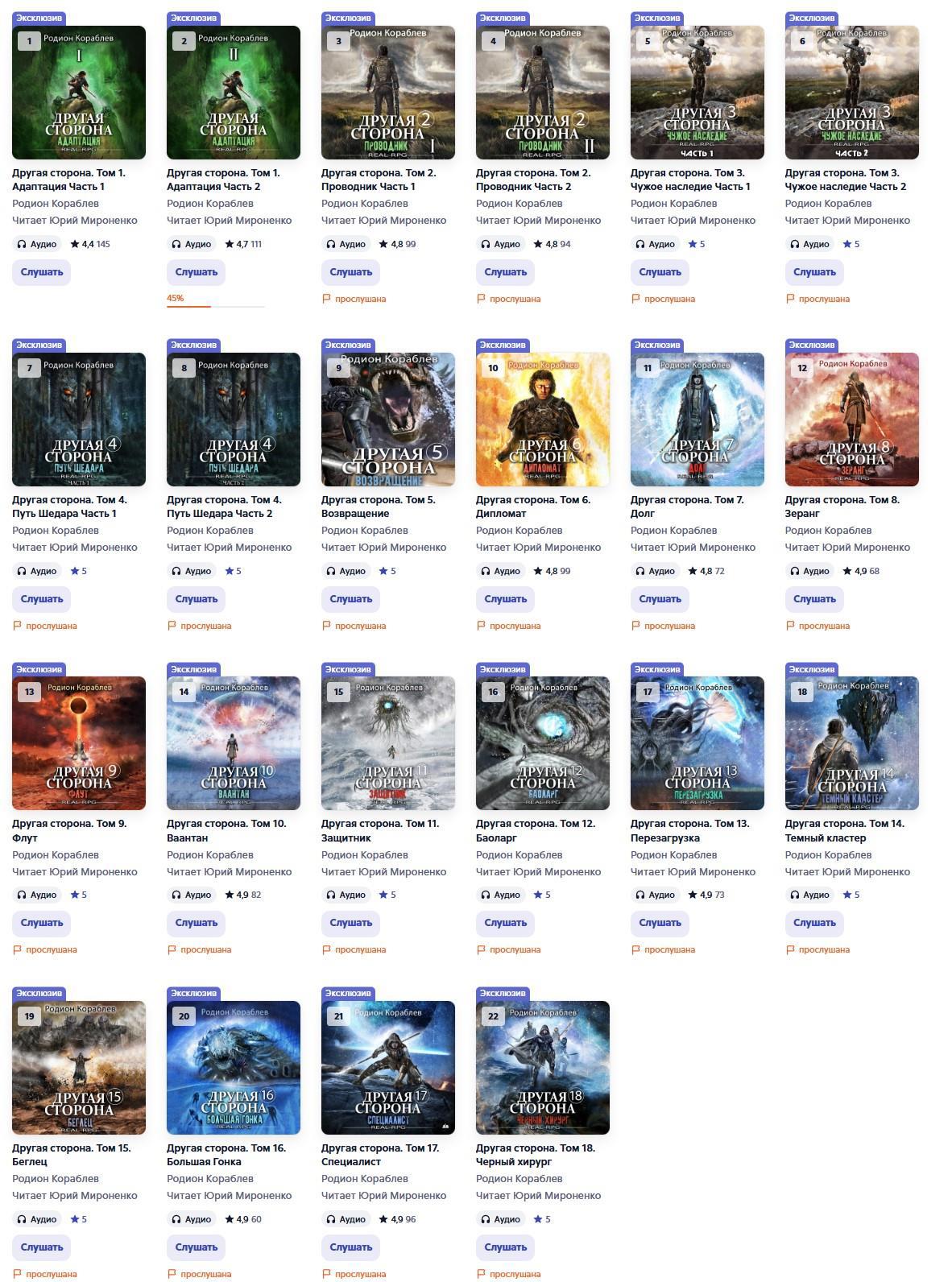
Task: Open the cover thumbnail of Том 15 Беглец
Action: [79, 1068]
